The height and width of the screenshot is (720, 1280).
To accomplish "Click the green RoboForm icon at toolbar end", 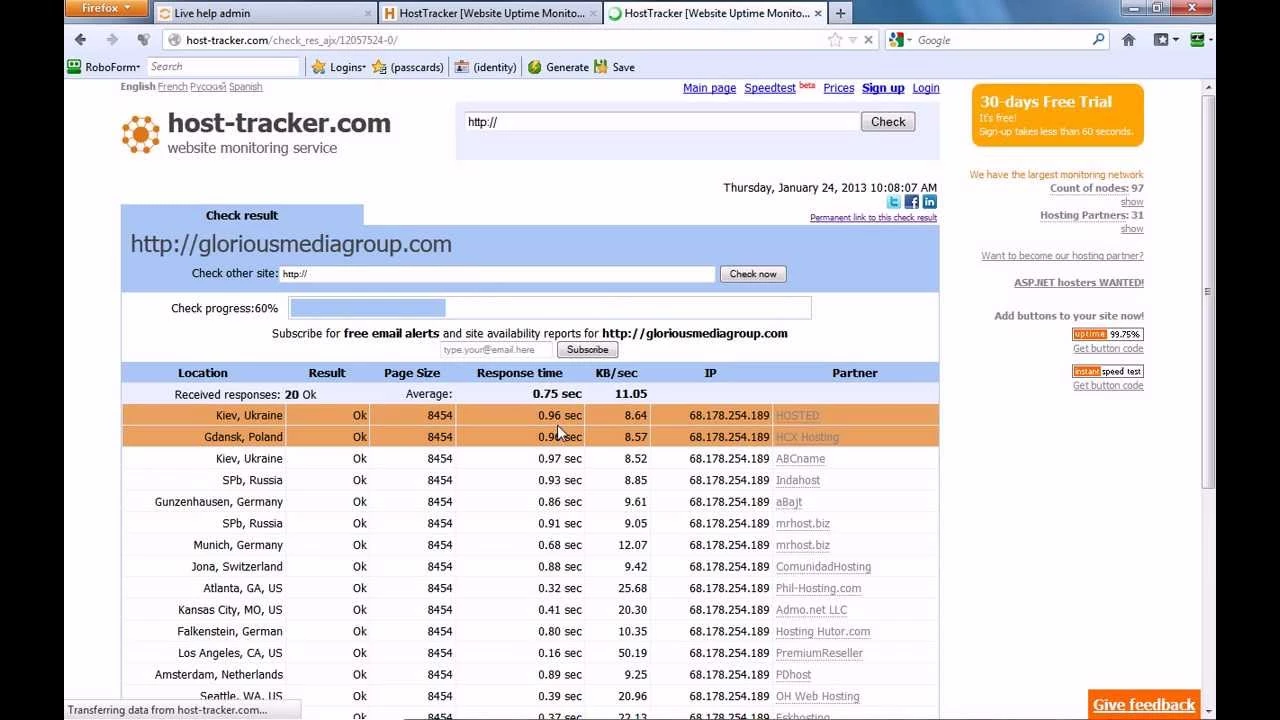I will 1196,40.
